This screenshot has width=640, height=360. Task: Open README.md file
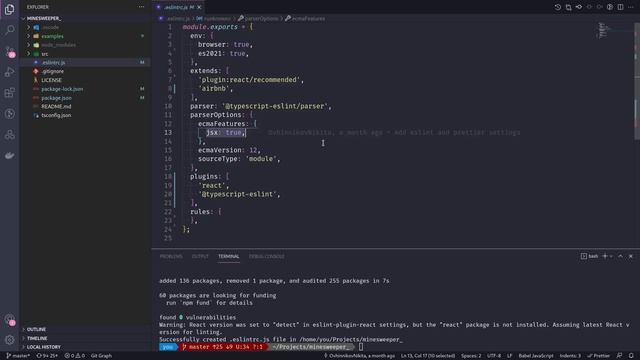click(x=56, y=107)
